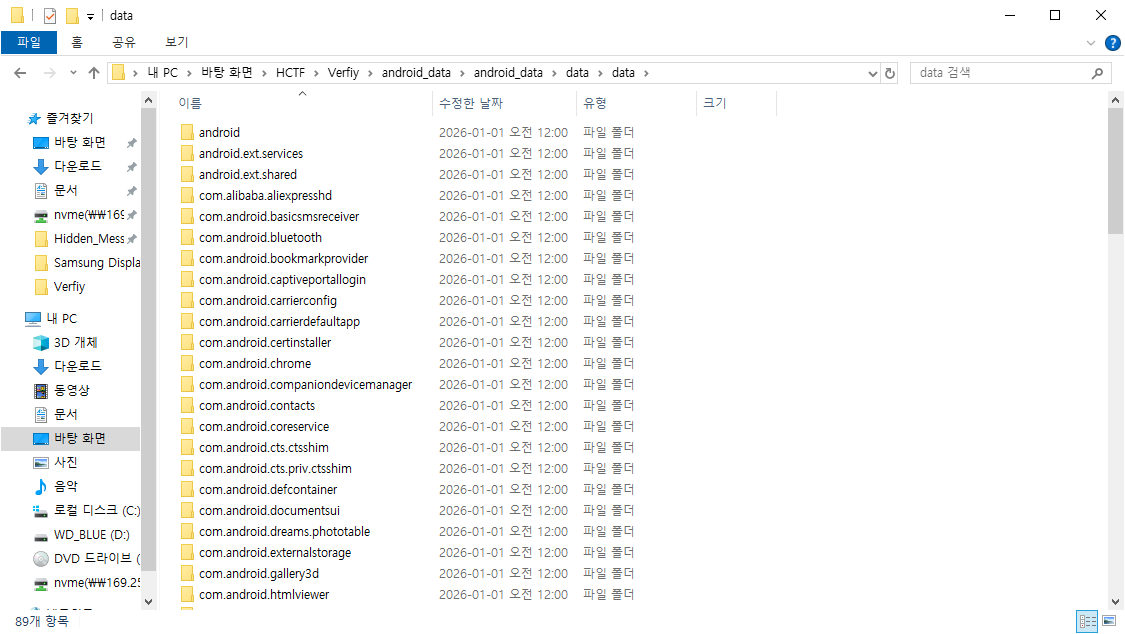
Task: Expand the ribbon with the chevron
Action: (x=1091, y=43)
